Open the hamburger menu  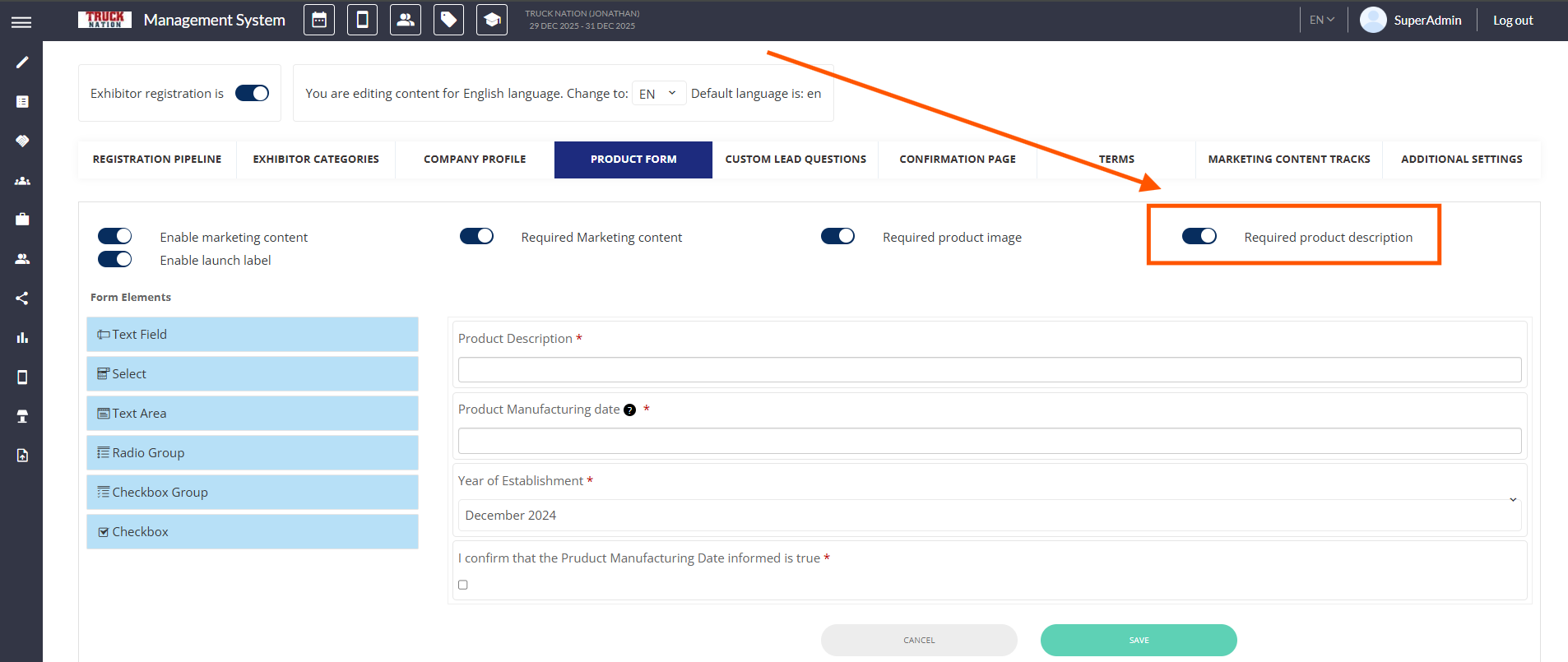[x=21, y=22]
